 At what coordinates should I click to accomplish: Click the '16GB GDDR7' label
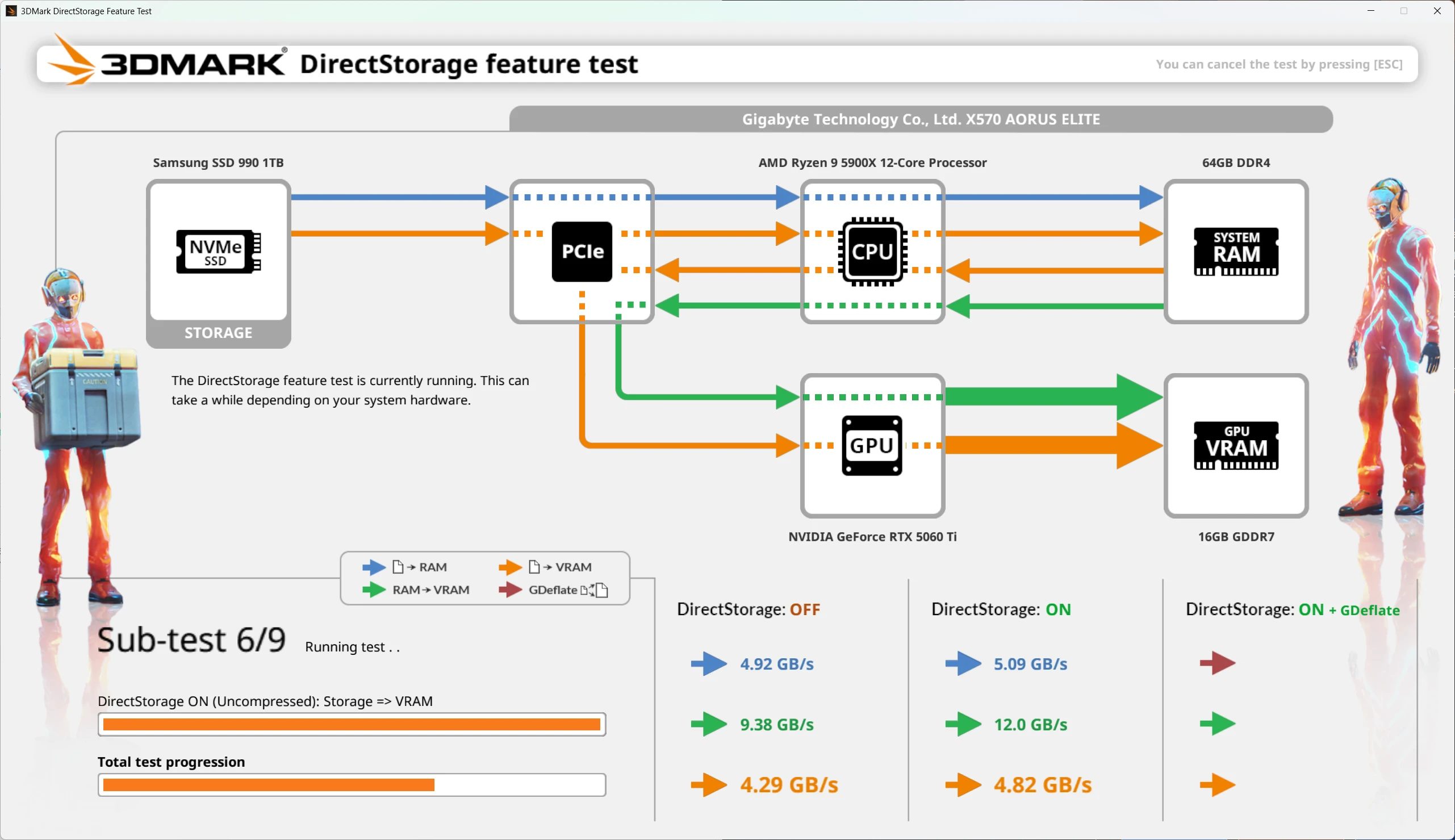1236,537
